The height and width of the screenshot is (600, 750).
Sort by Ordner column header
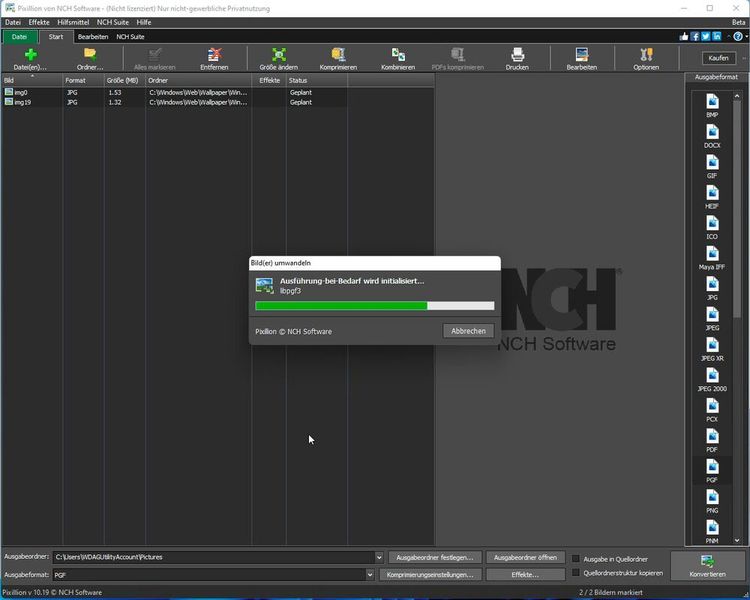[x=199, y=80]
